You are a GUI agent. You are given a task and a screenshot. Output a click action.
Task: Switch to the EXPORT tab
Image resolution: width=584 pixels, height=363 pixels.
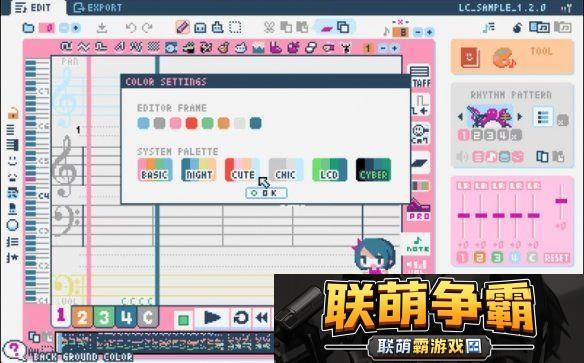point(98,8)
